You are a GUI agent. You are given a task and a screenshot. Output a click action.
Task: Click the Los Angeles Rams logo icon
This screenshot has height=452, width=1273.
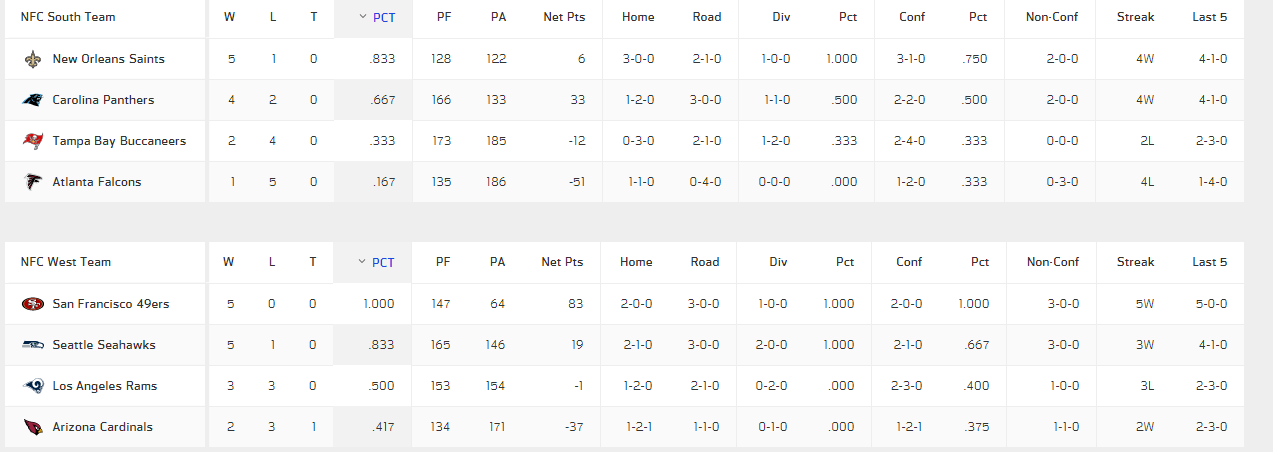pyautogui.click(x=33, y=386)
